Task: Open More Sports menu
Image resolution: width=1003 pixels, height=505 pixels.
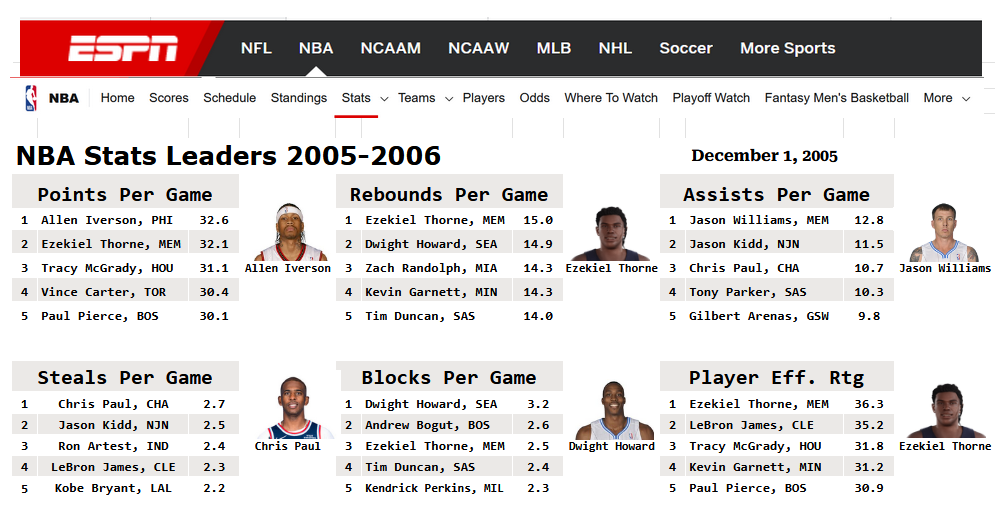Action: pyautogui.click(x=787, y=48)
